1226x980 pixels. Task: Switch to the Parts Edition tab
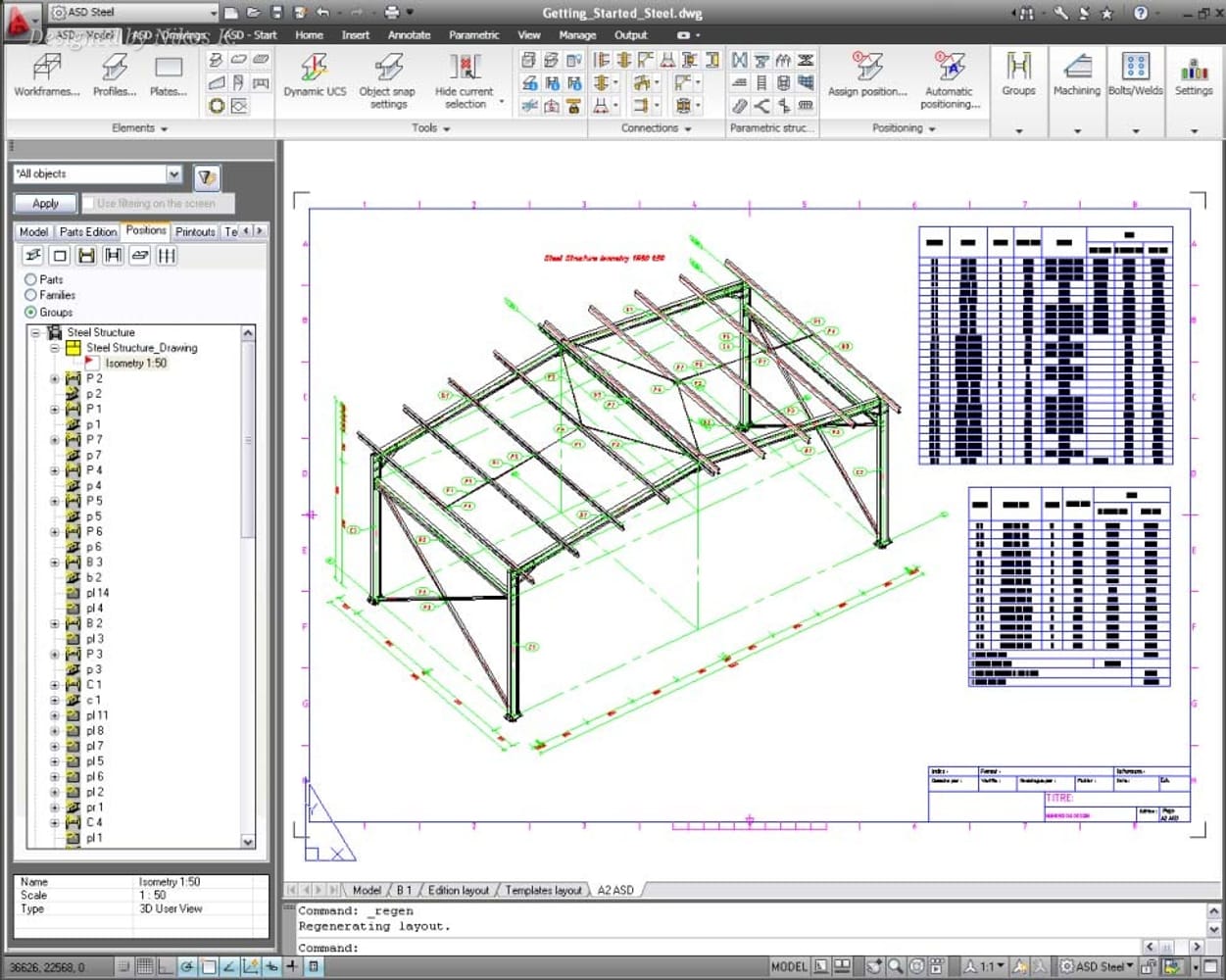tap(87, 232)
